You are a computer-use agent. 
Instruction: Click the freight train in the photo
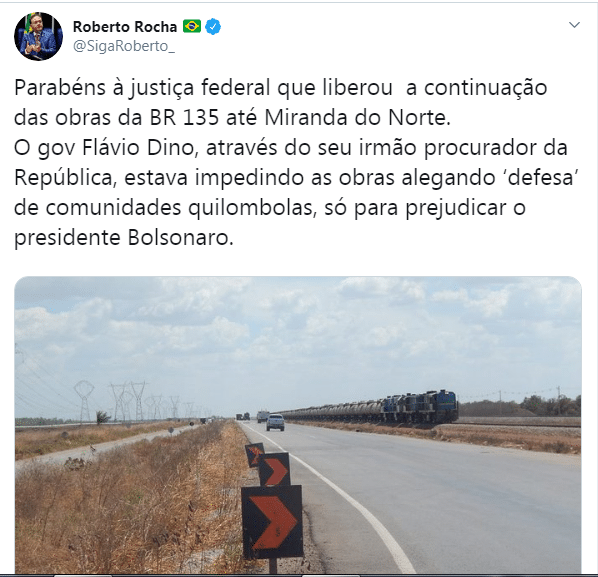point(370,409)
